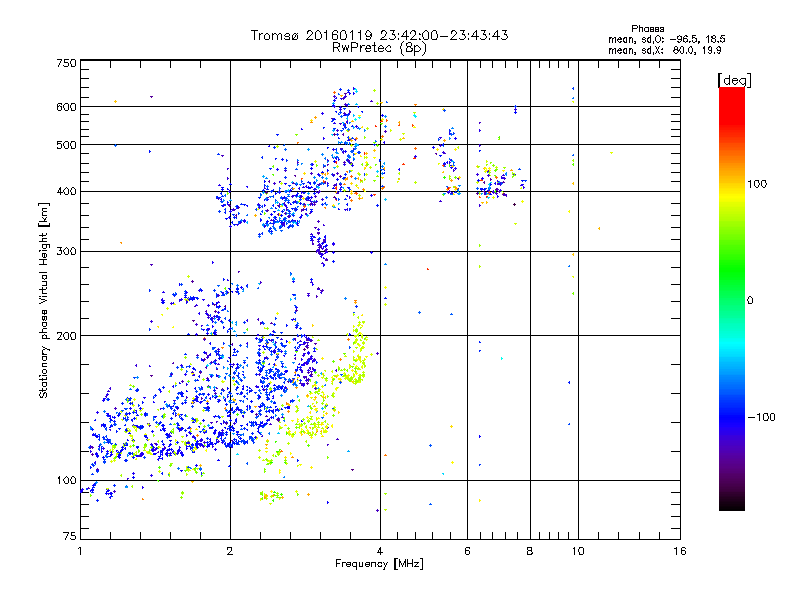Viewport: 800px width, 600px height.
Task: Click the phase colorbar
Action: [x=732, y=298]
